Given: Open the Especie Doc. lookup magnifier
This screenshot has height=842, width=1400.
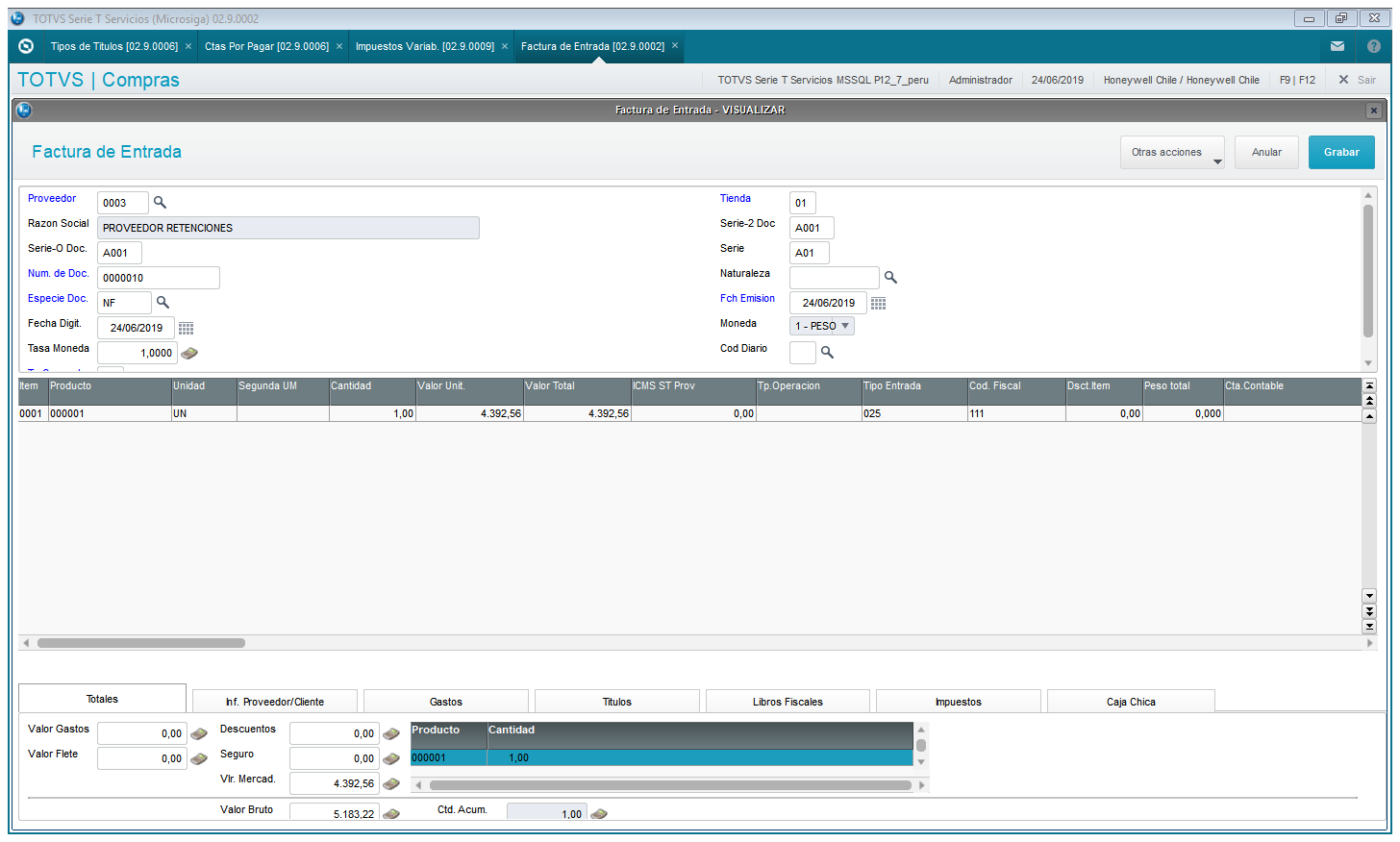Looking at the screenshot, I should [x=162, y=303].
